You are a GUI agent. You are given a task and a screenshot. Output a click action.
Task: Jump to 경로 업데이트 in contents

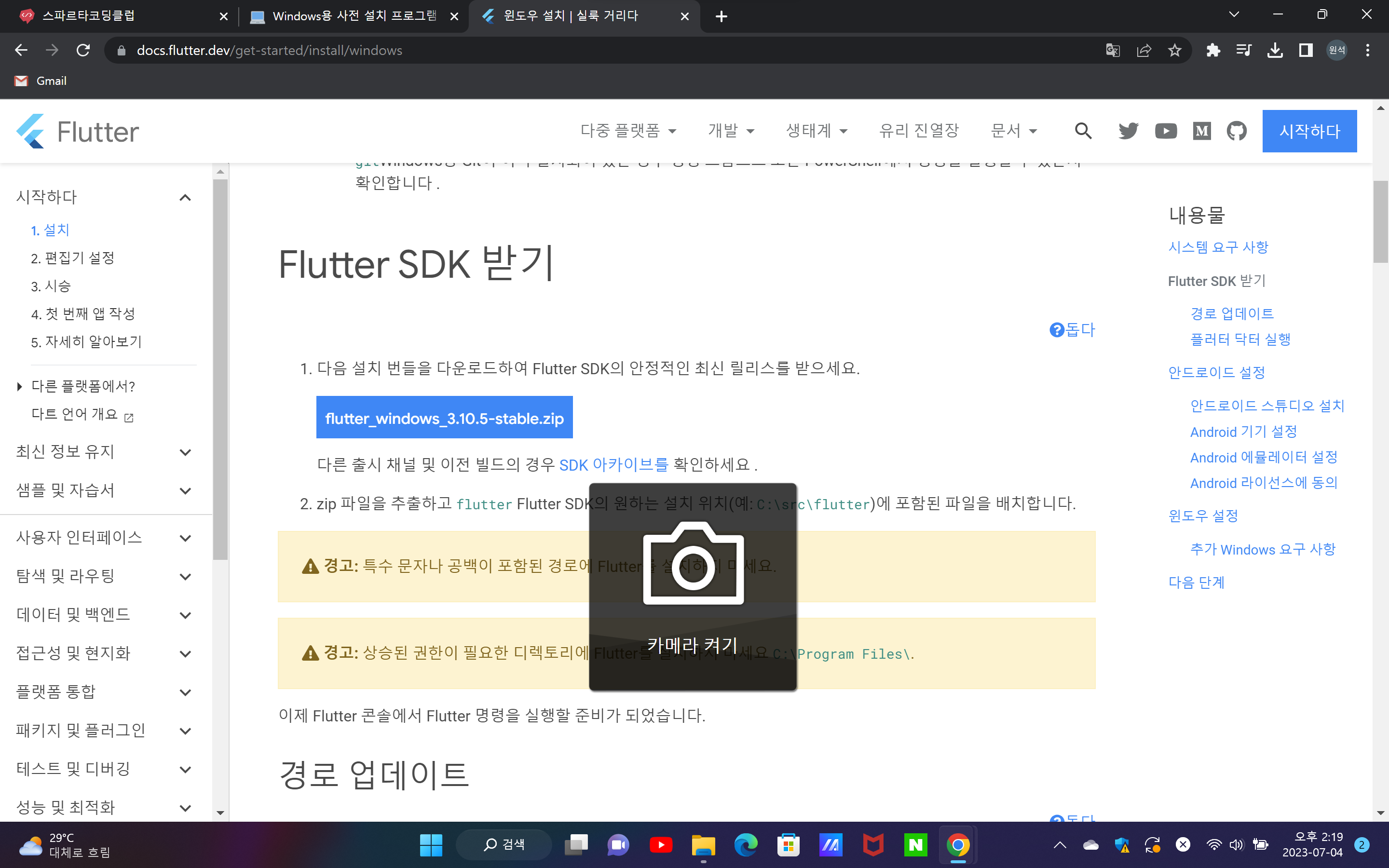click(x=1232, y=313)
